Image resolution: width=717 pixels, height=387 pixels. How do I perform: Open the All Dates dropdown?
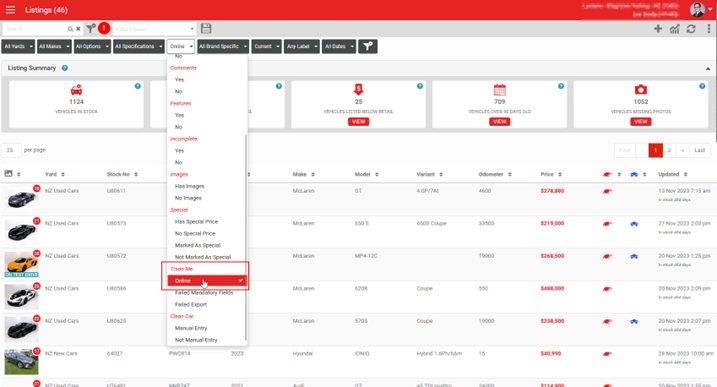pyautogui.click(x=339, y=46)
